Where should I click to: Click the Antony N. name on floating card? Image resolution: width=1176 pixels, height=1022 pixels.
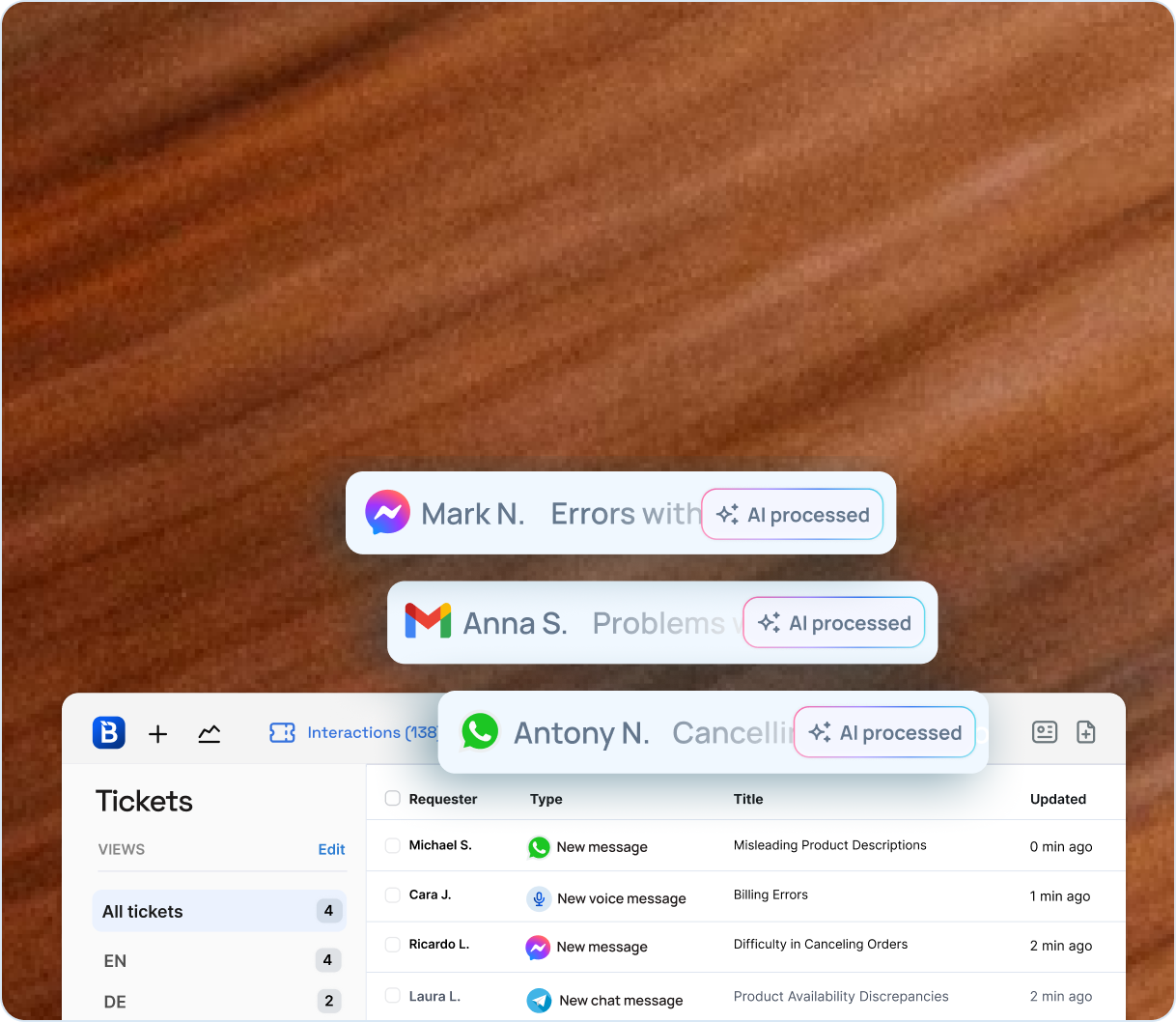pyautogui.click(x=581, y=733)
